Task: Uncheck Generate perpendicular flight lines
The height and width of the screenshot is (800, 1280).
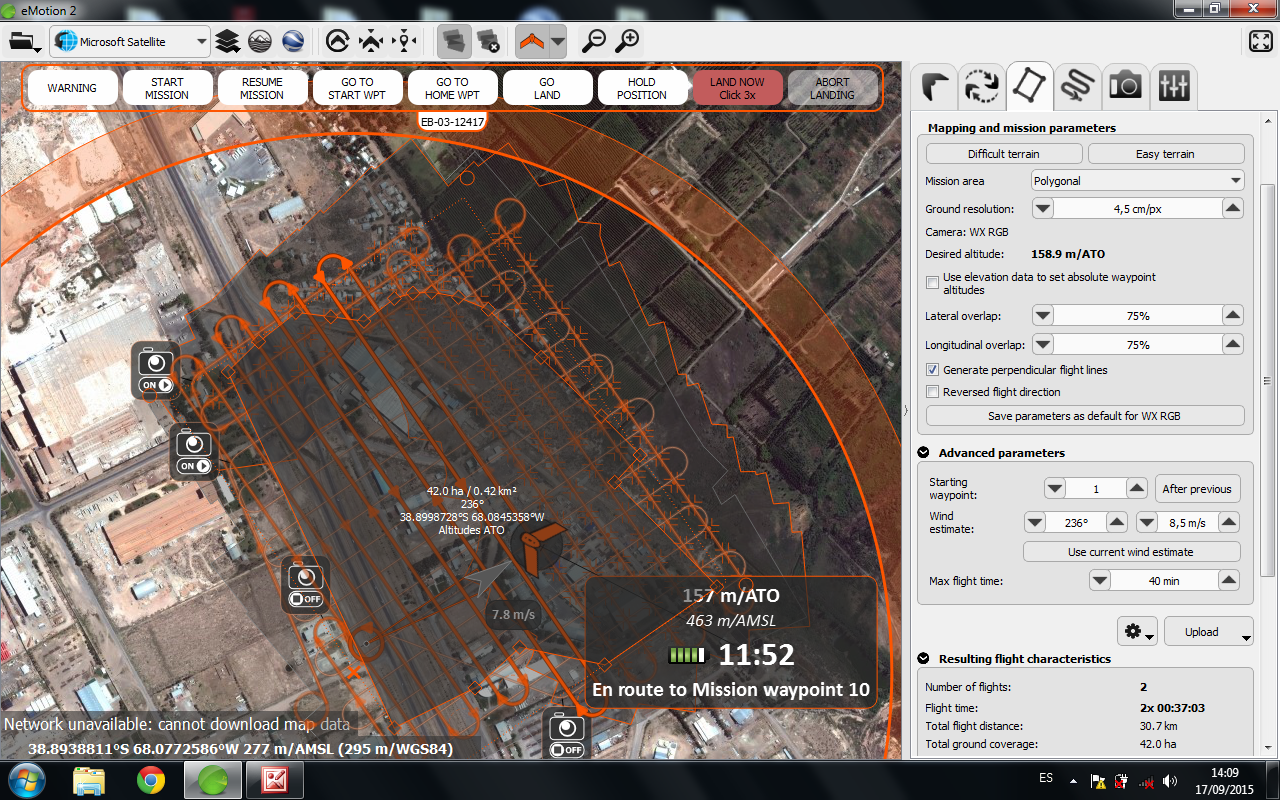Action: click(x=933, y=370)
